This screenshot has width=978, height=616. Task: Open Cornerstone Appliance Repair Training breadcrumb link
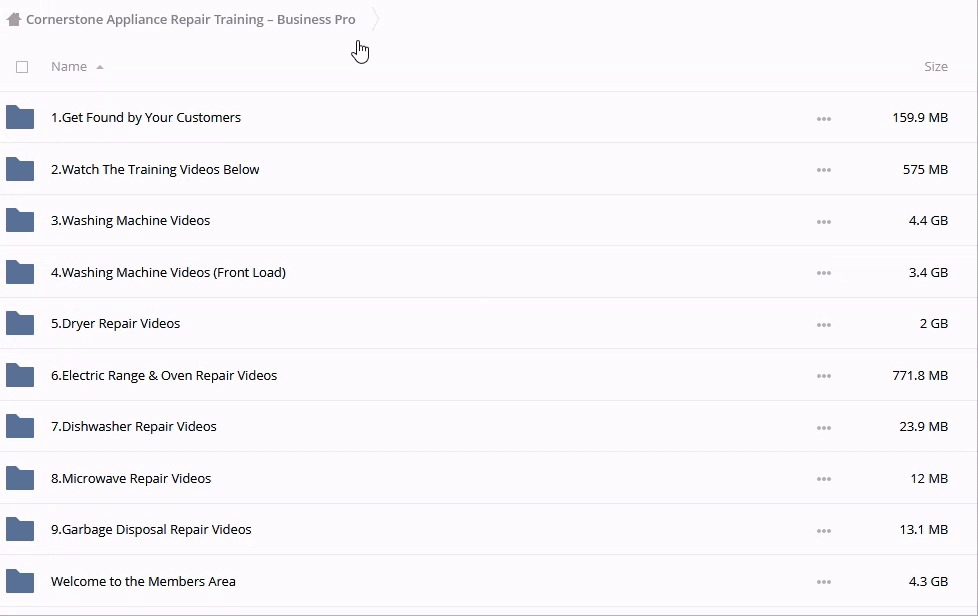(190, 20)
